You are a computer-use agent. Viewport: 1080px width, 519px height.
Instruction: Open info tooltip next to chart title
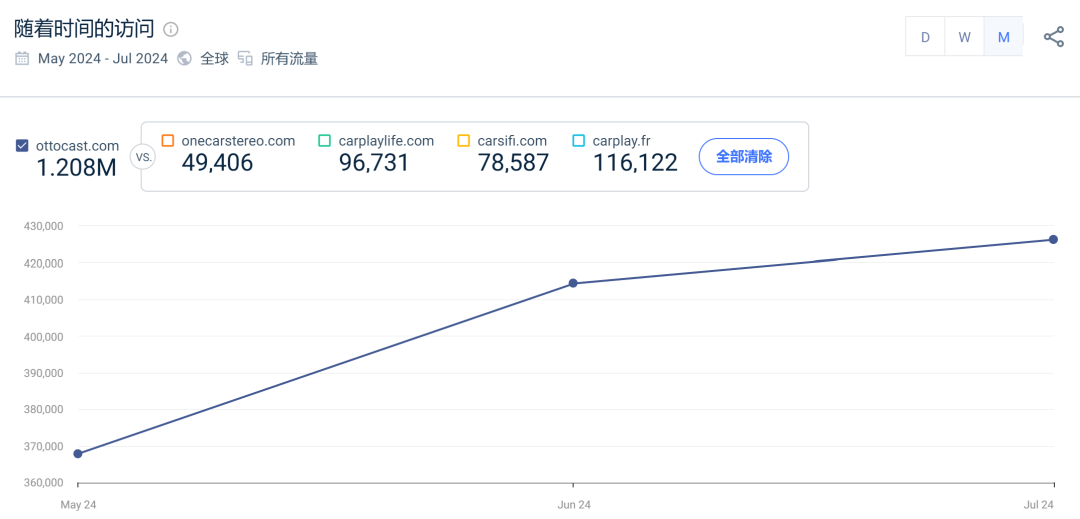tap(171, 29)
